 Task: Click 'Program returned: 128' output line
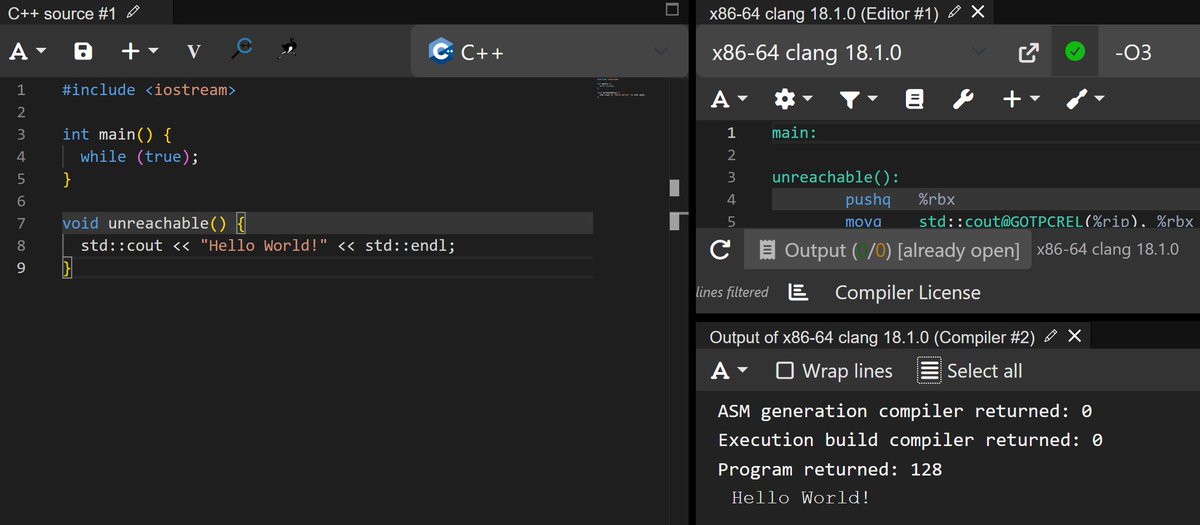(830, 469)
